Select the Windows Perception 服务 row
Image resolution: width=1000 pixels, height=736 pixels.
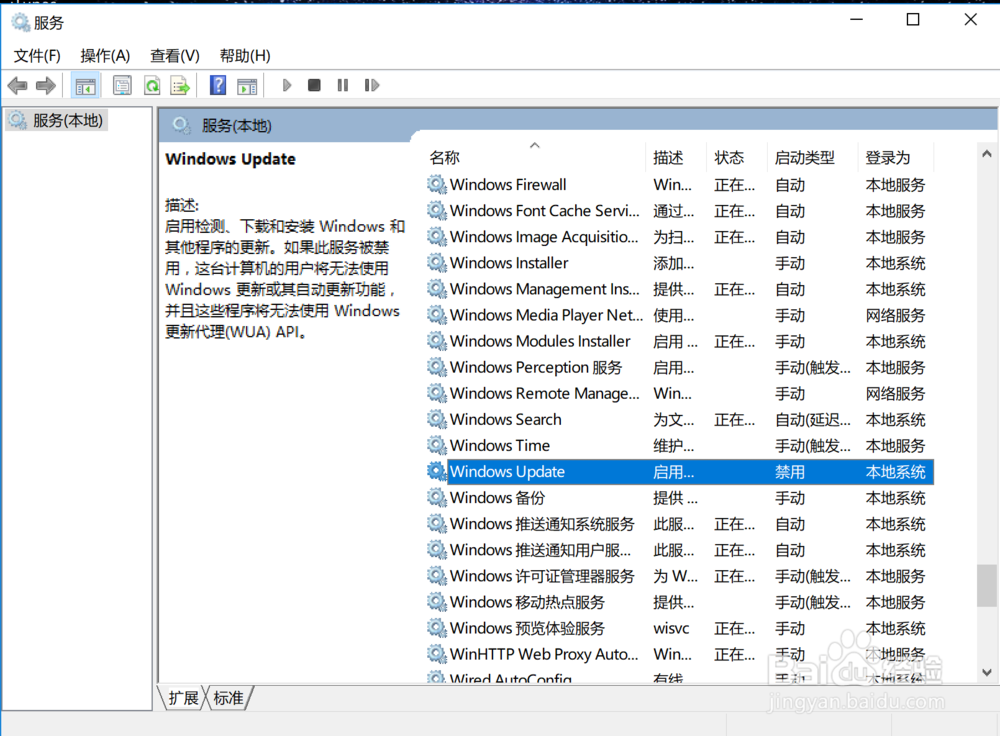(680, 367)
